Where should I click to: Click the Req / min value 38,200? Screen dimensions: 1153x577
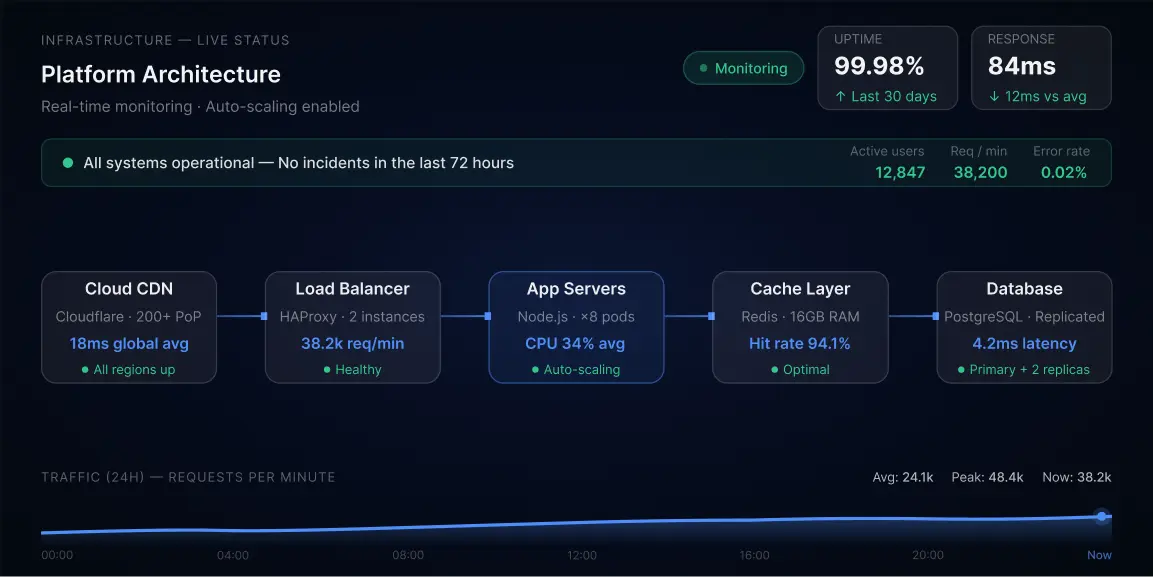pos(980,173)
